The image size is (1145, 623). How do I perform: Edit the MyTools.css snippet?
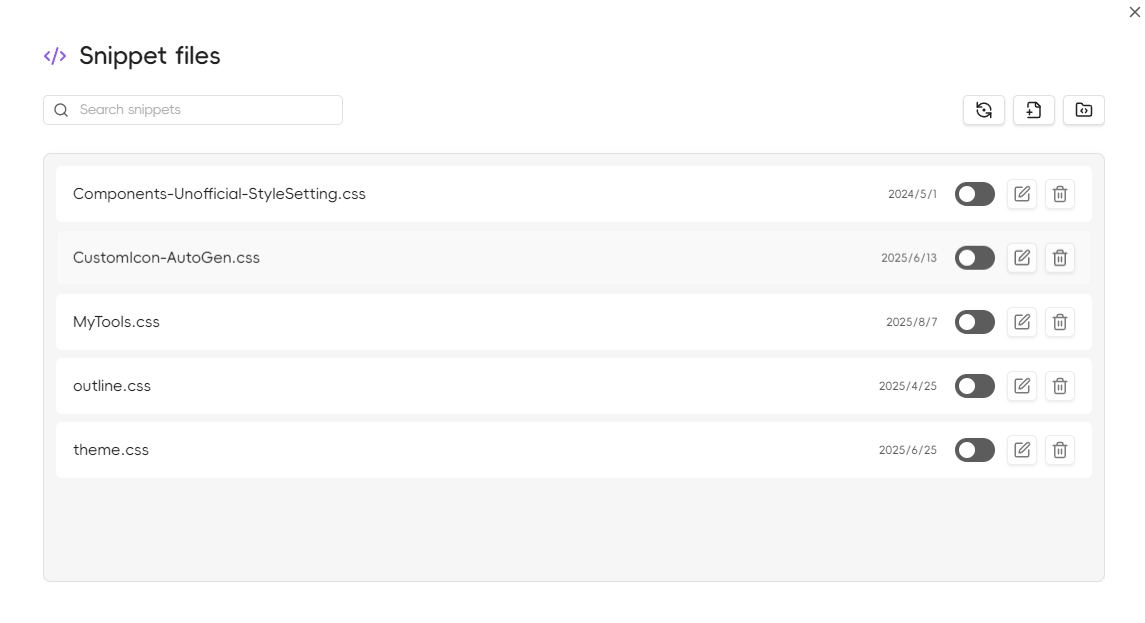(1022, 322)
